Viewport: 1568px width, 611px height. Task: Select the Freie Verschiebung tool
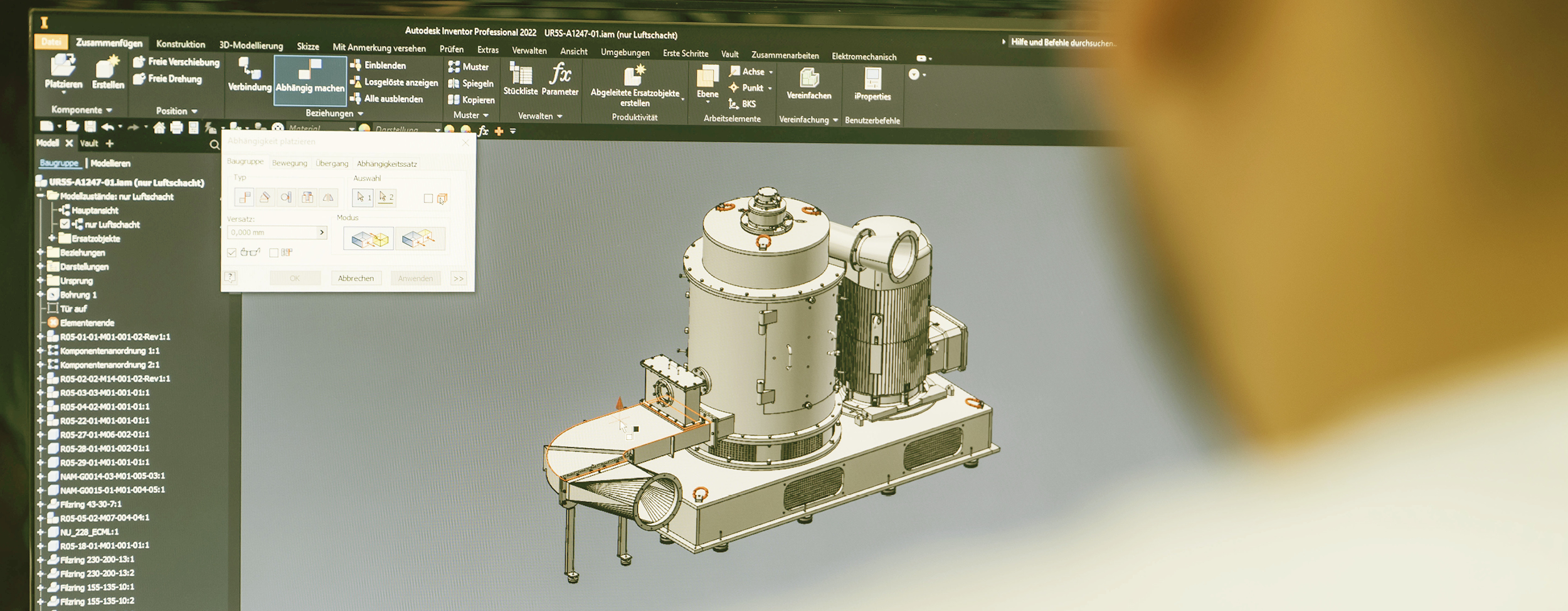(176, 61)
